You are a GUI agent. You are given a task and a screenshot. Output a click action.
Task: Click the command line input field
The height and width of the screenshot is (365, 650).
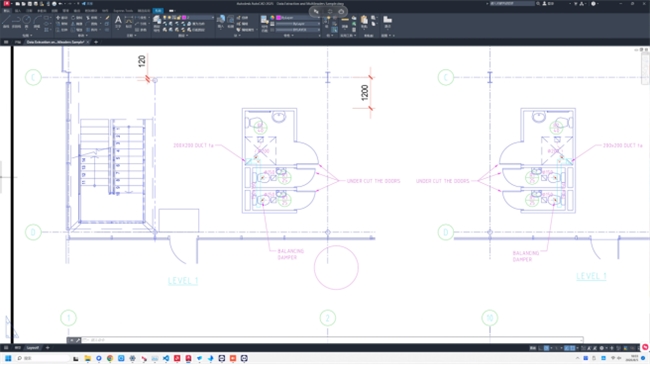(x=332, y=340)
